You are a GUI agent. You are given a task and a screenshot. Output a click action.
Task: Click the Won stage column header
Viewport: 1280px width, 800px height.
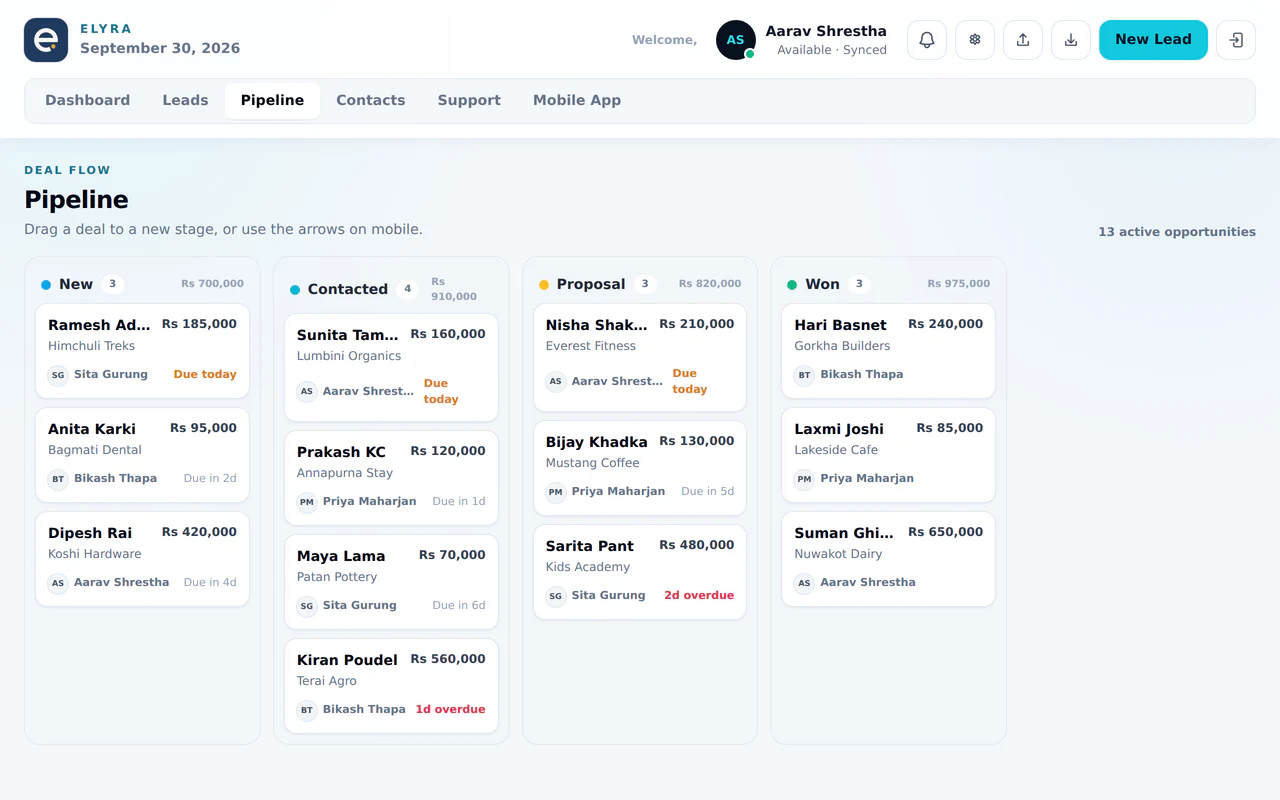coord(888,284)
